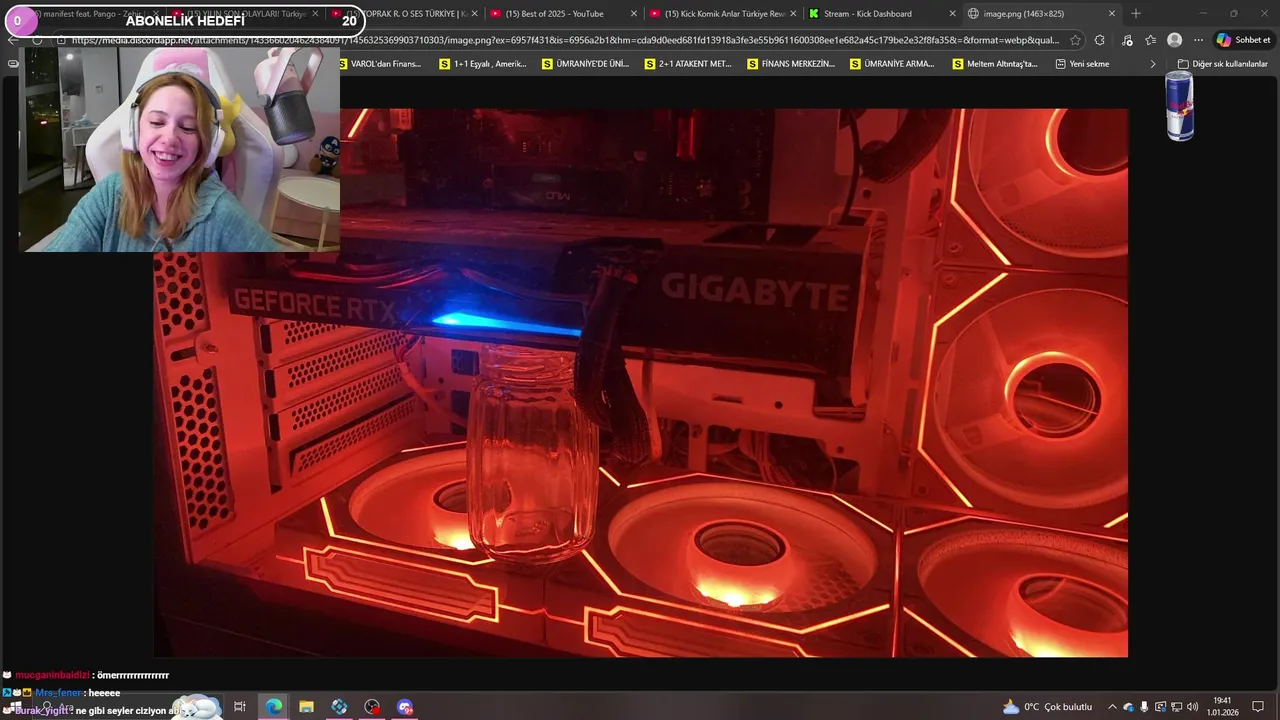Viewport: 1280px width, 720px height.
Task: Open the Edge settings ellipsis menu
Action: [1198, 40]
